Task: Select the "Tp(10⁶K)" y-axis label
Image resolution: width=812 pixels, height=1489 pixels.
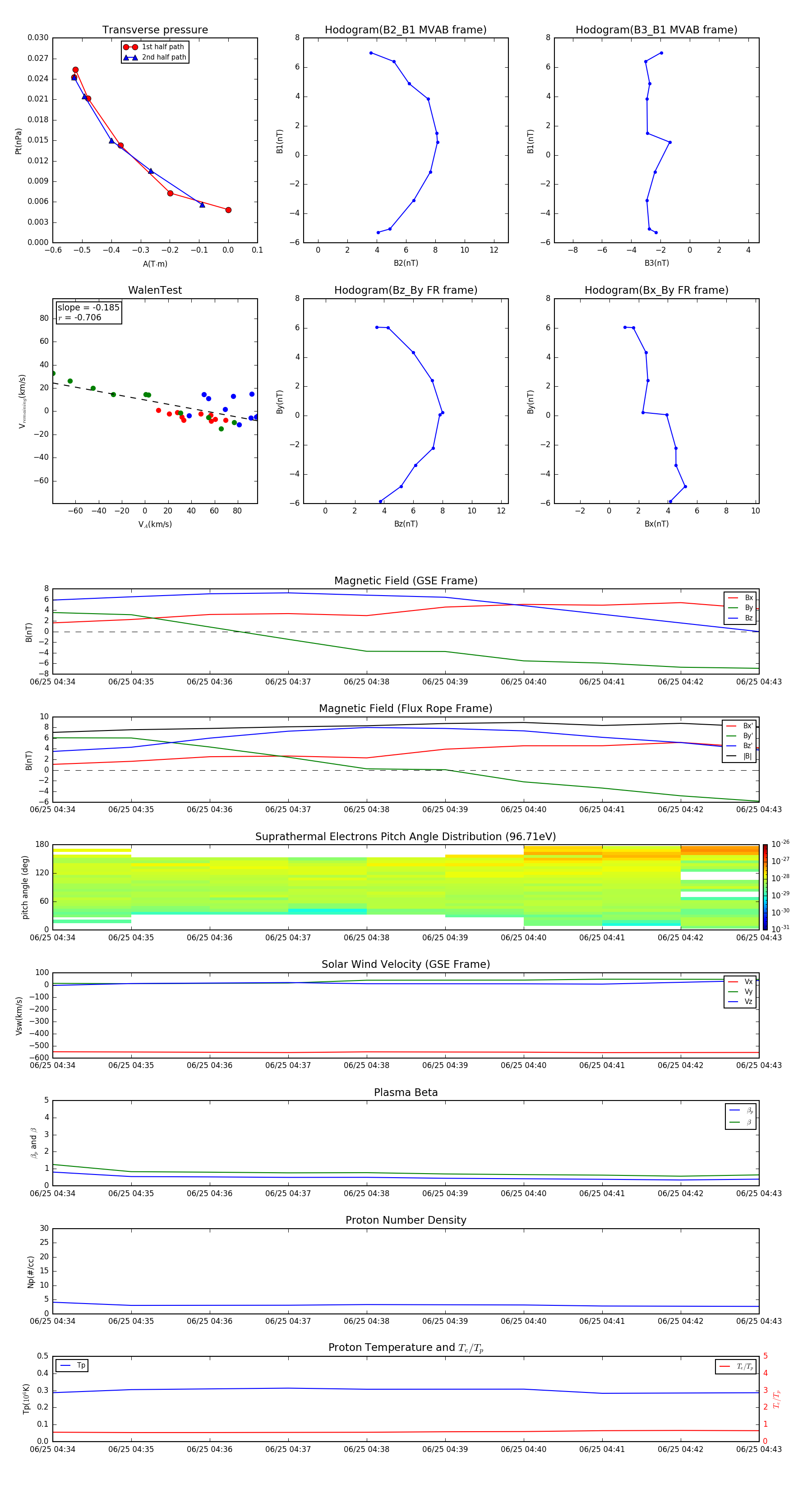Action: coord(27,1399)
